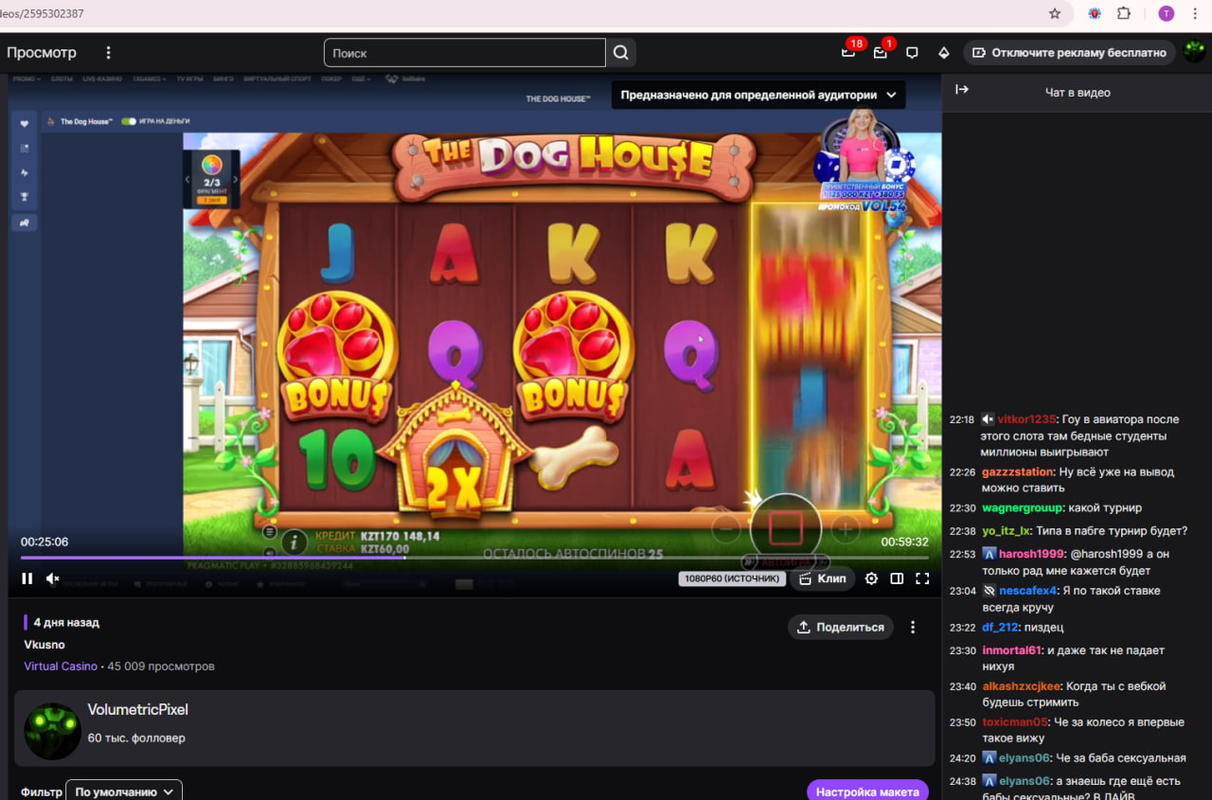Click video title Vkusno
This screenshot has height=800, width=1212.
[45, 645]
